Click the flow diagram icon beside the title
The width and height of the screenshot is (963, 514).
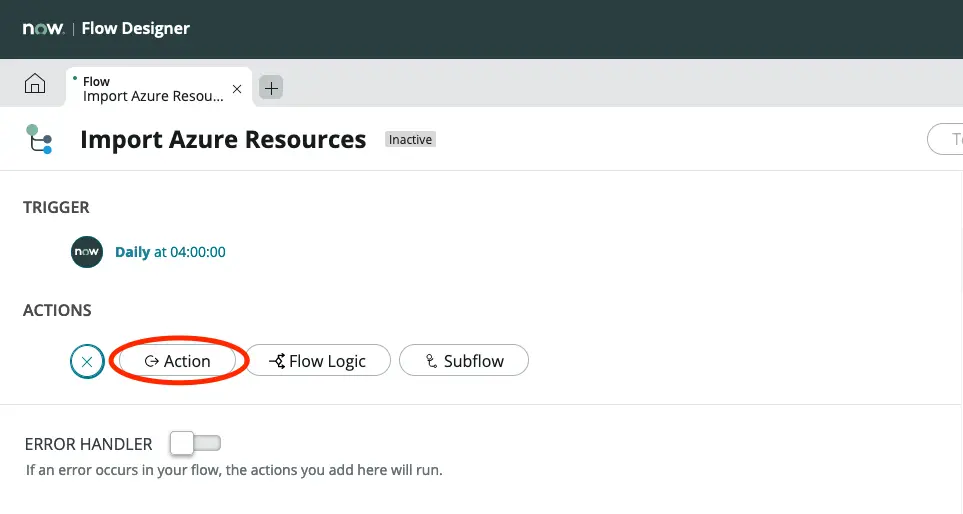click(39, 140)
